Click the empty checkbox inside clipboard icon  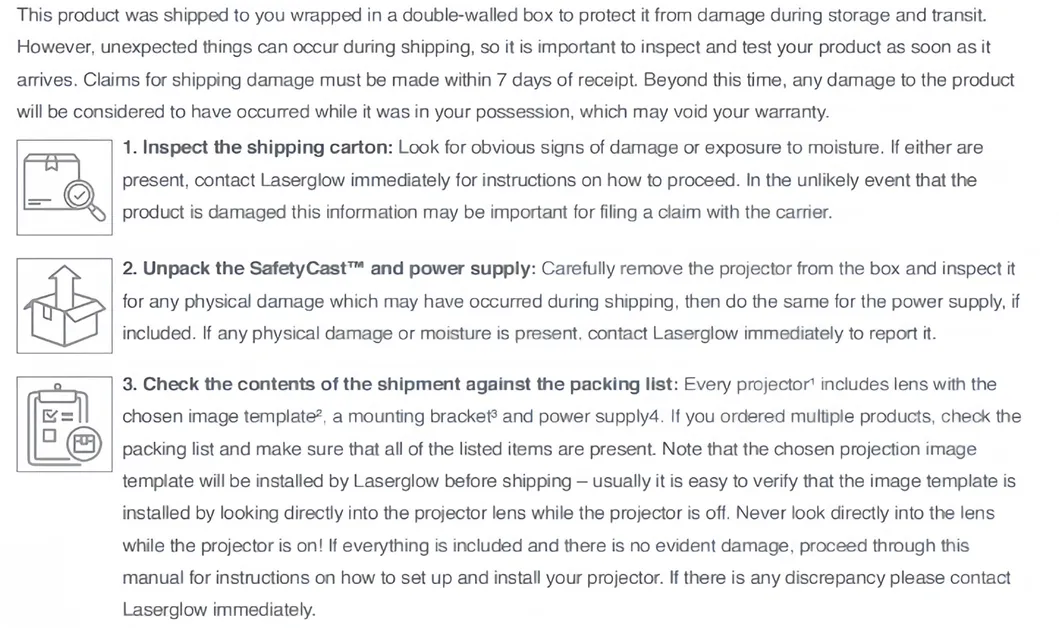tap(49, 436)
